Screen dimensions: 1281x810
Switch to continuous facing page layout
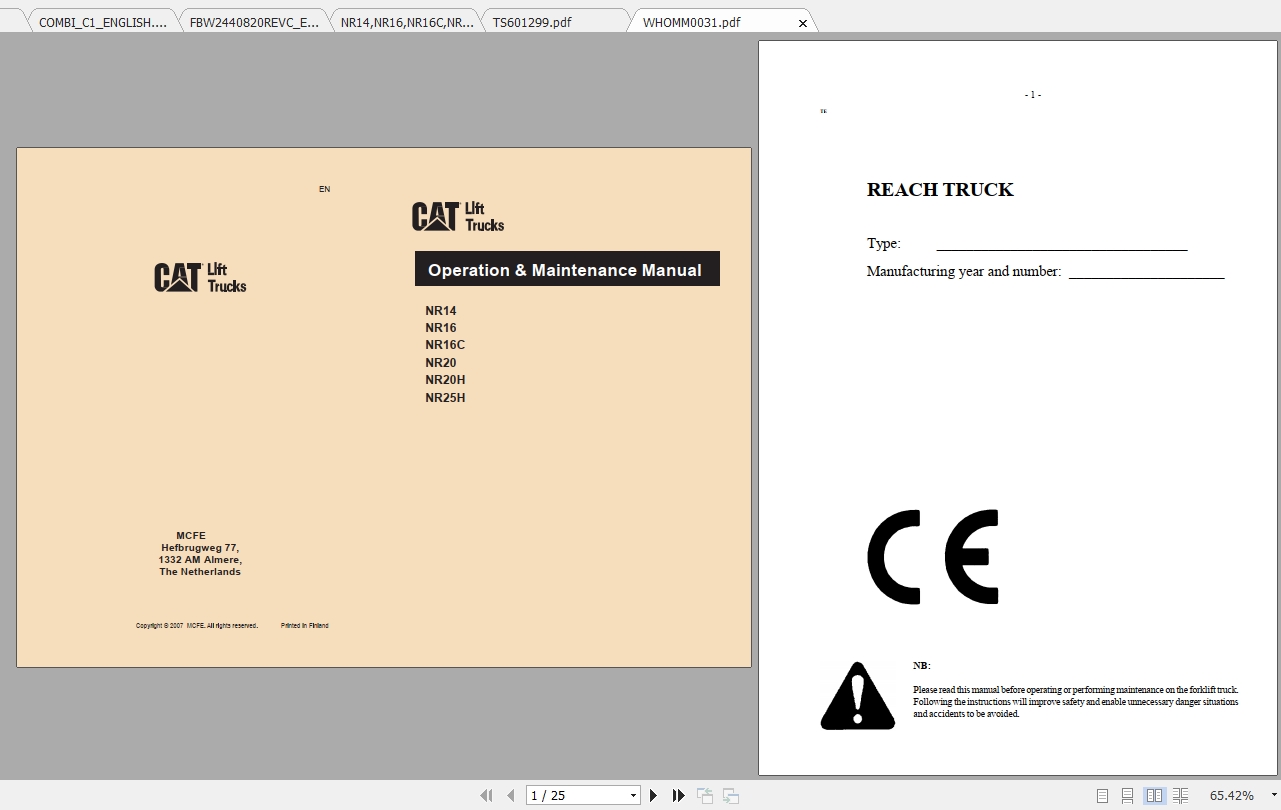coord(1181,796)
